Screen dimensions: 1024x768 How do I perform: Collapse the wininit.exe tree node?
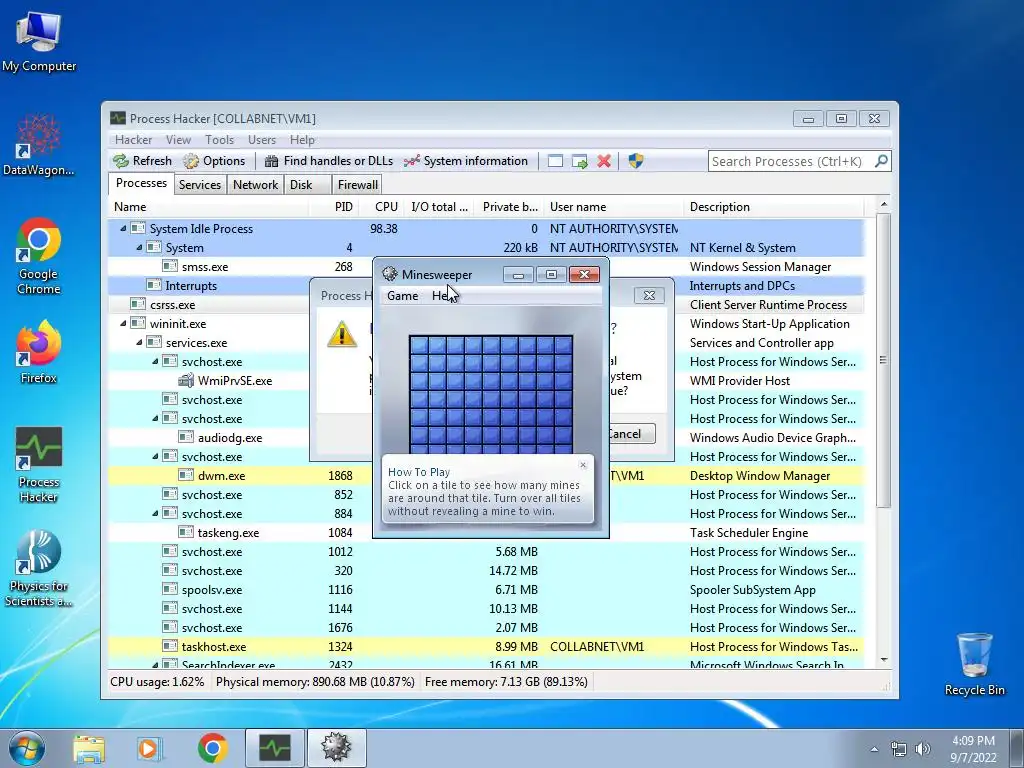[123, 323]
